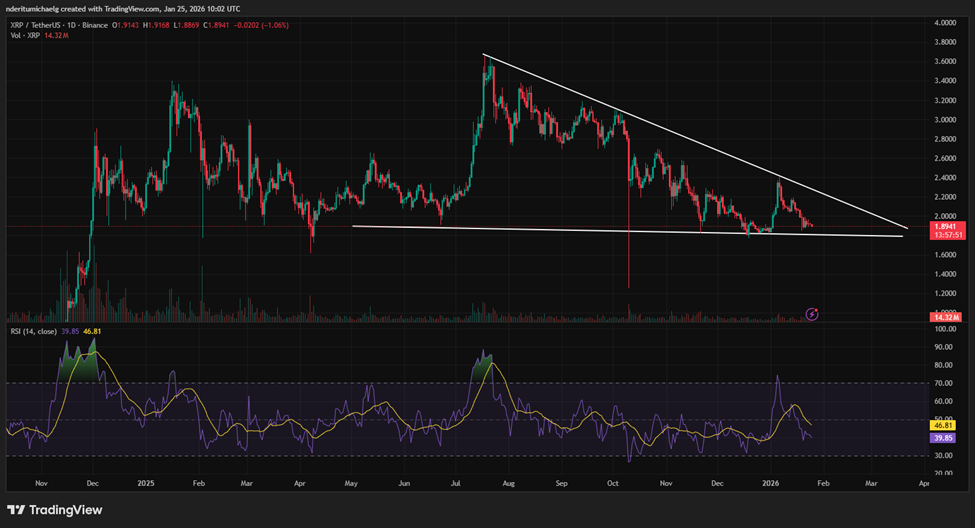Click the Sep label on time axis
The height and width of the screenshot is (528, 975).
coord(561,483)
